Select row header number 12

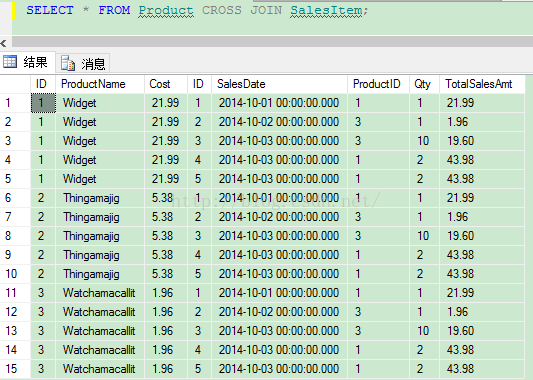click(15, 312)
